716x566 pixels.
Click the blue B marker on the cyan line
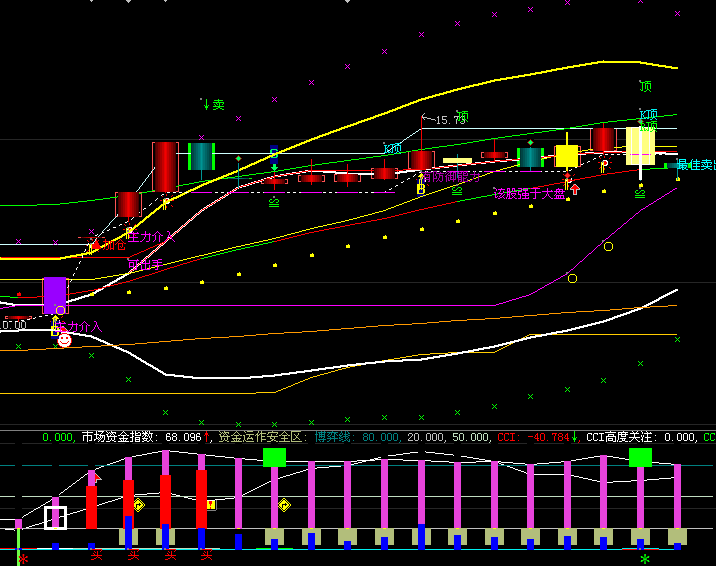coord(274,153)
